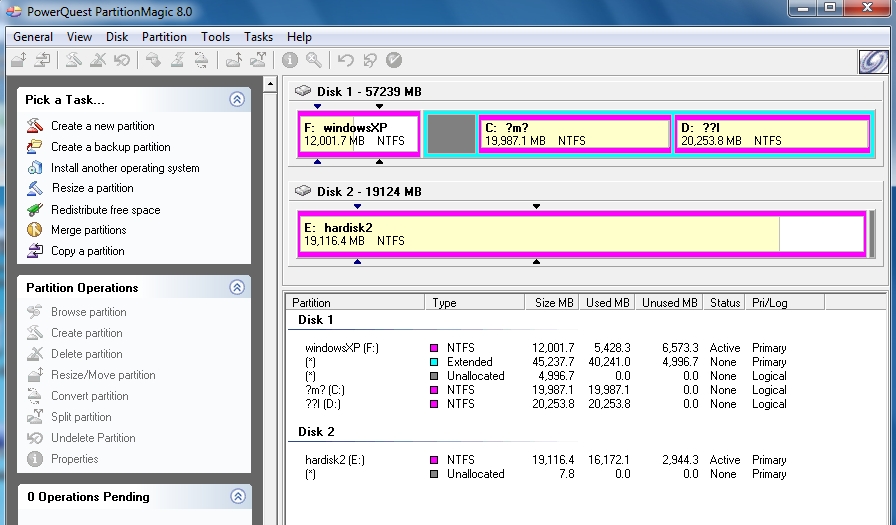Select the E: hardisk2 partition block

pyautogui.click(x=581, y=234)
